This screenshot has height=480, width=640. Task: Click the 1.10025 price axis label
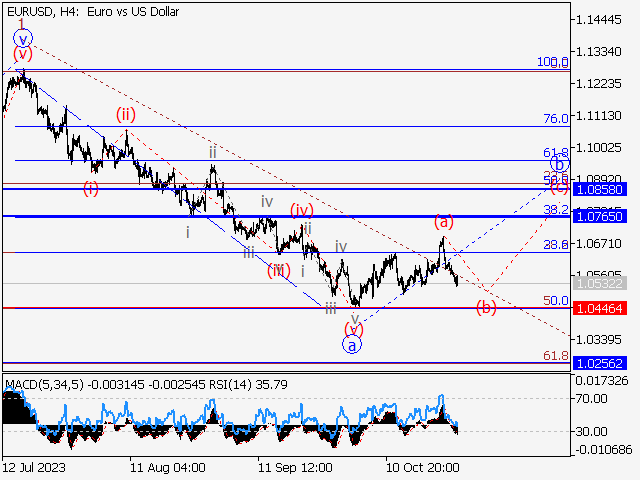599,147
